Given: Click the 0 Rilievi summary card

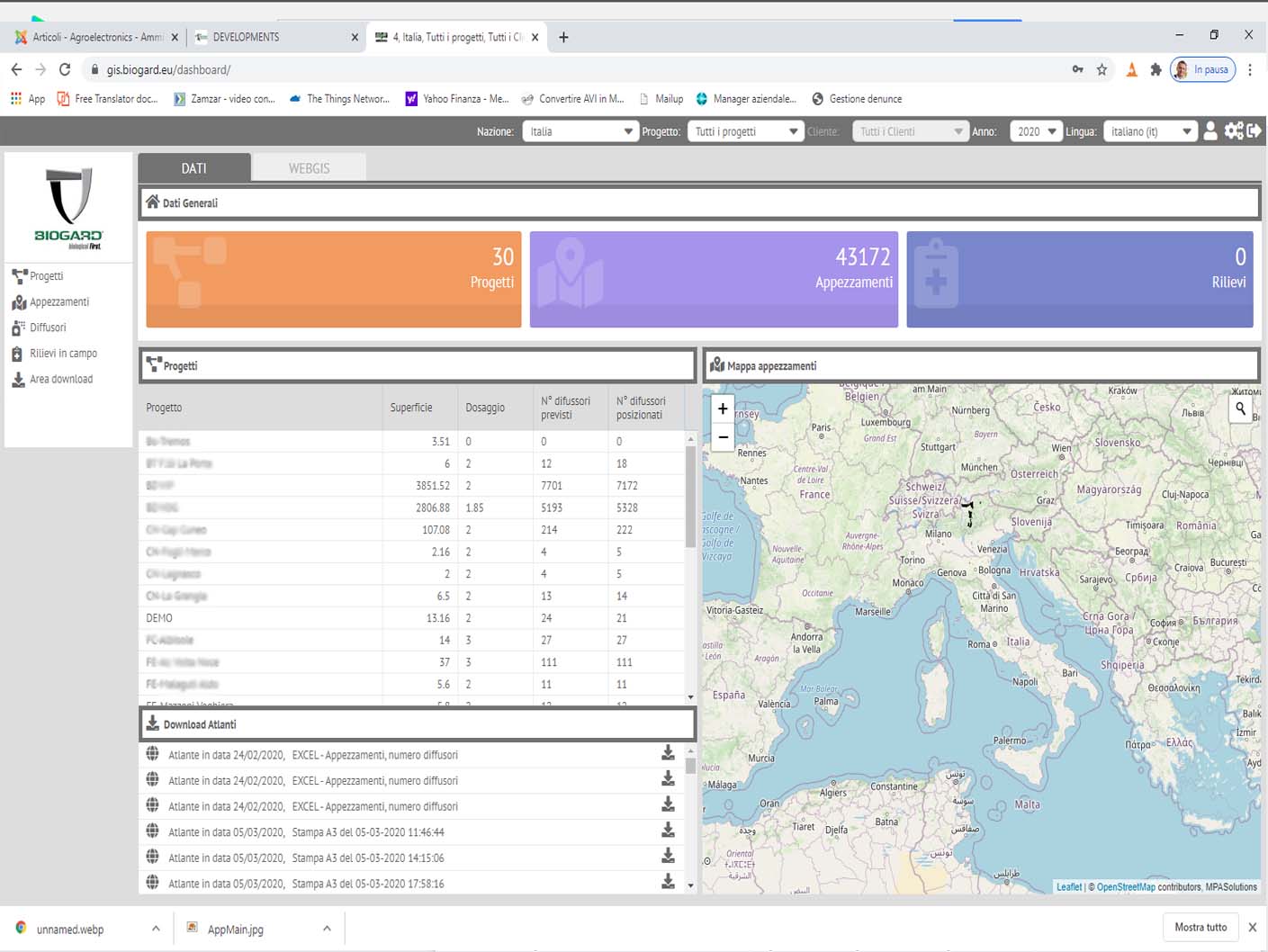Looking at the screenshot, I should (x=1080, y=279).
